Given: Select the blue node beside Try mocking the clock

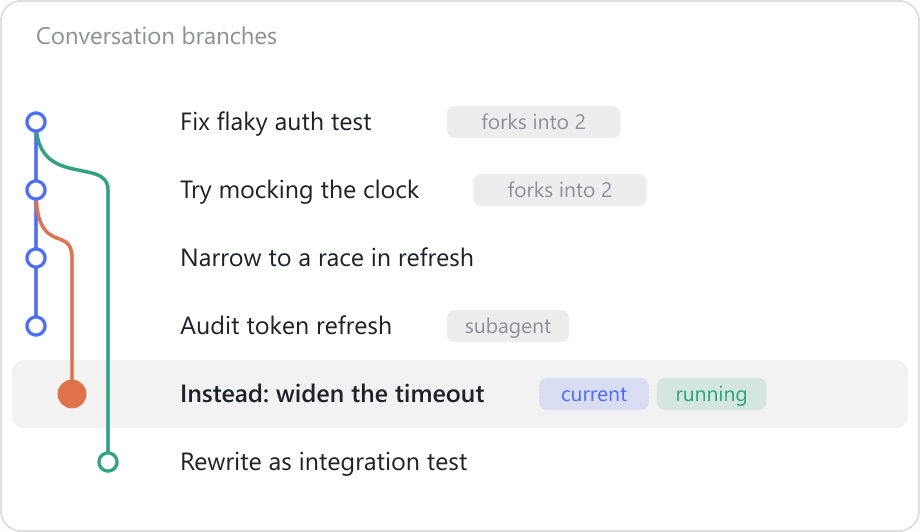Looking at the screenshot, I should (36, 190).
